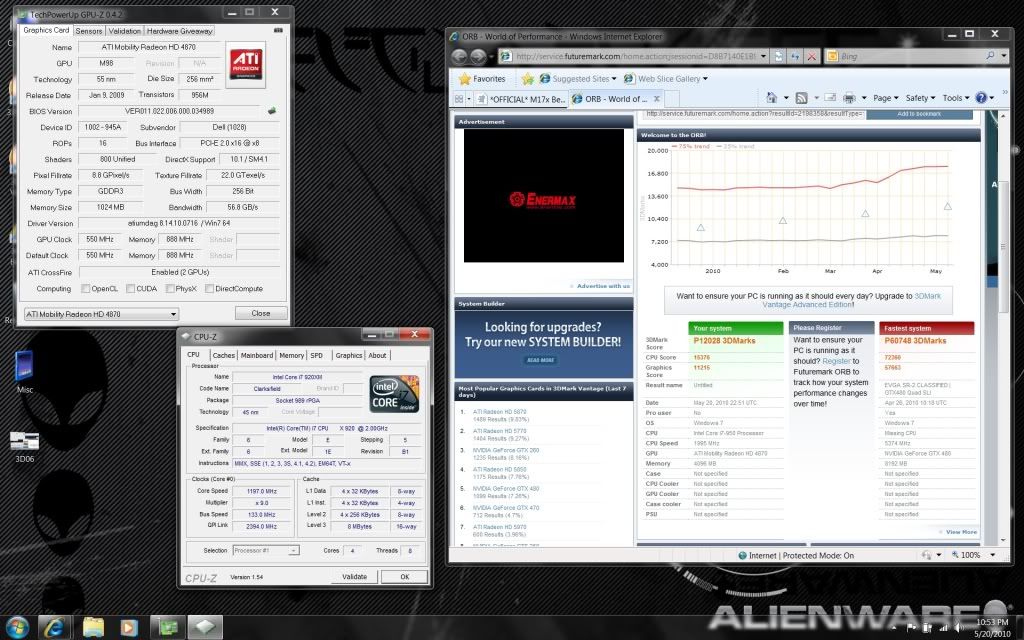1024x640 pixels.
Task: Expand the Web Slice Gallery dropdown
Action: [x=705, y=79]
